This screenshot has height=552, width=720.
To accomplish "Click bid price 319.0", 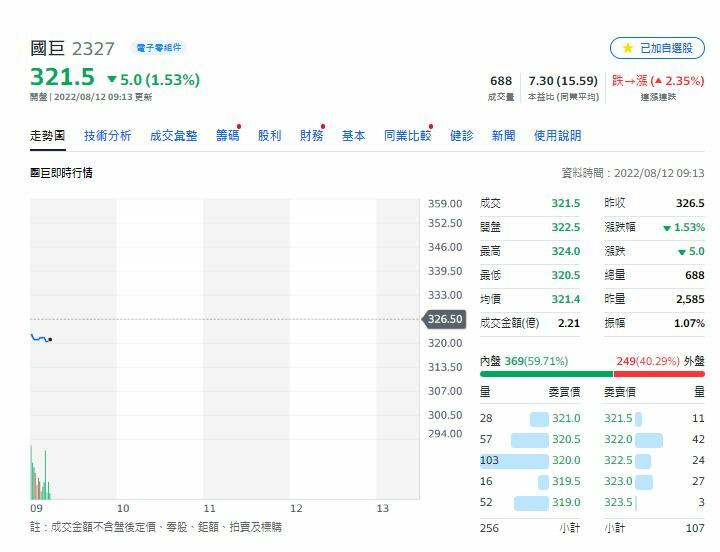I will (566, 502).
